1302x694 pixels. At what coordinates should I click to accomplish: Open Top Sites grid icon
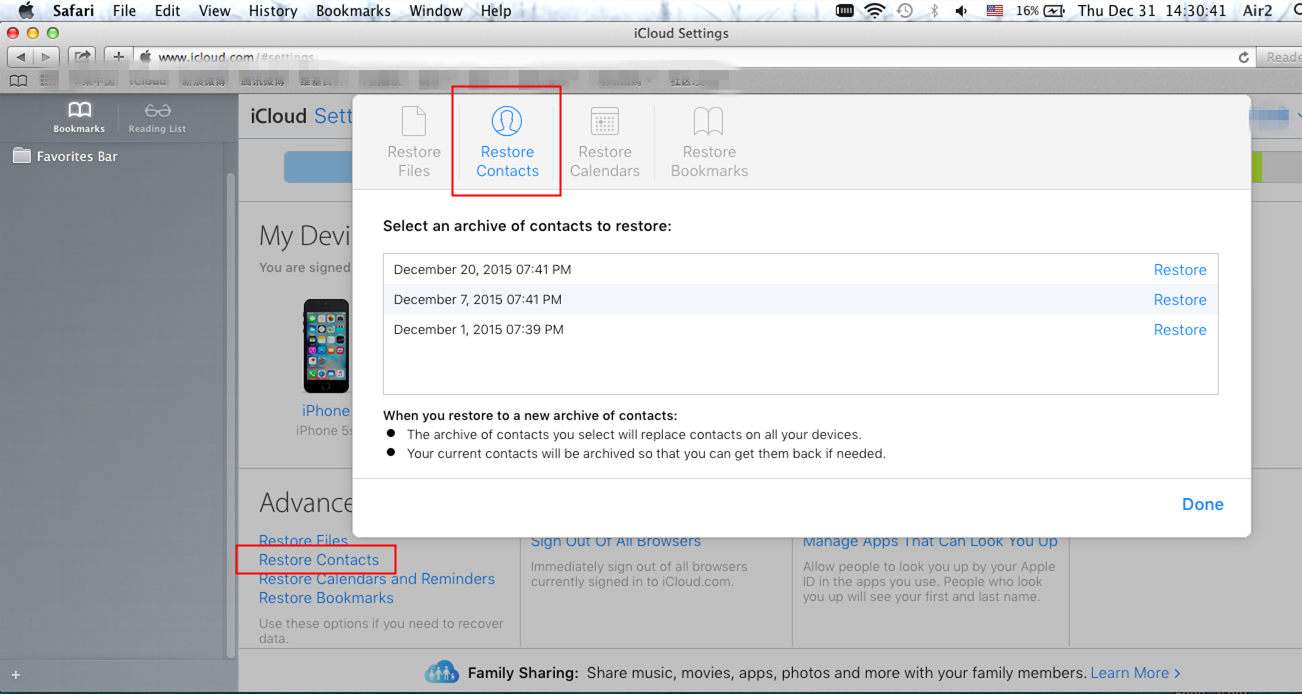48,81
